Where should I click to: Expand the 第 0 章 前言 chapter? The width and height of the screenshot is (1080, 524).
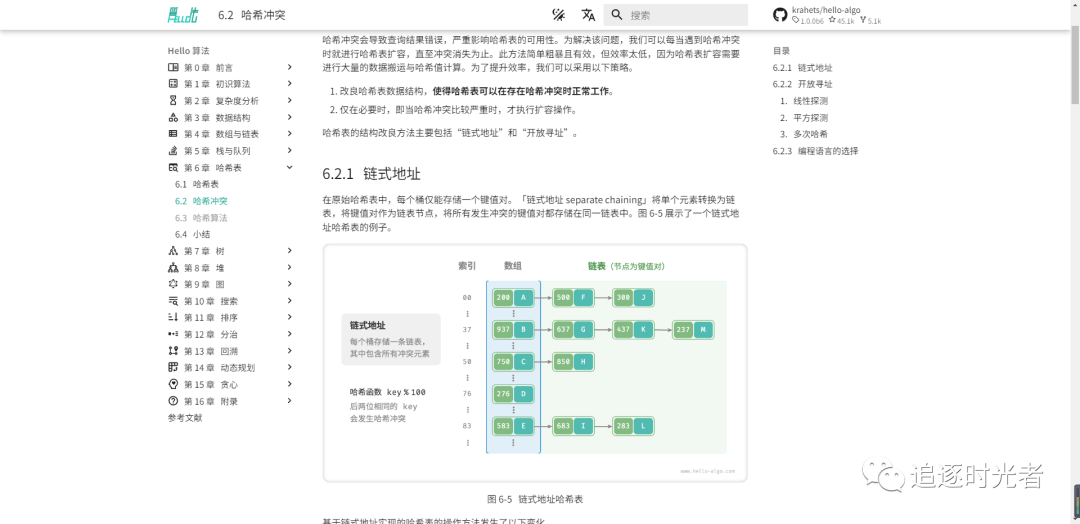click(x=290, y=68)
